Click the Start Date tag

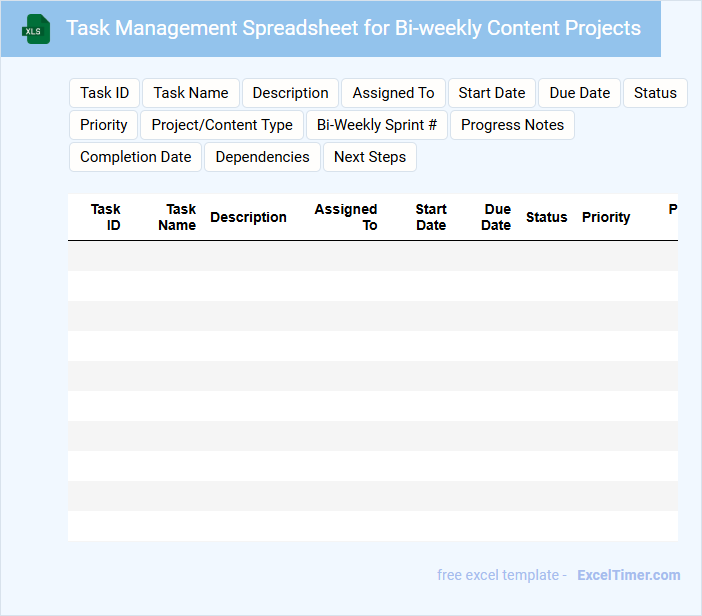[x=491, y=93]
